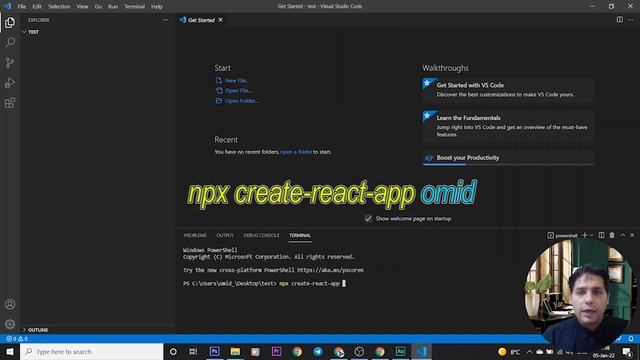Viewport: 640px width, 360px height.
Task: Click the Windows taskbar search box
Action: pyautogui.click(x=92, y=351)
